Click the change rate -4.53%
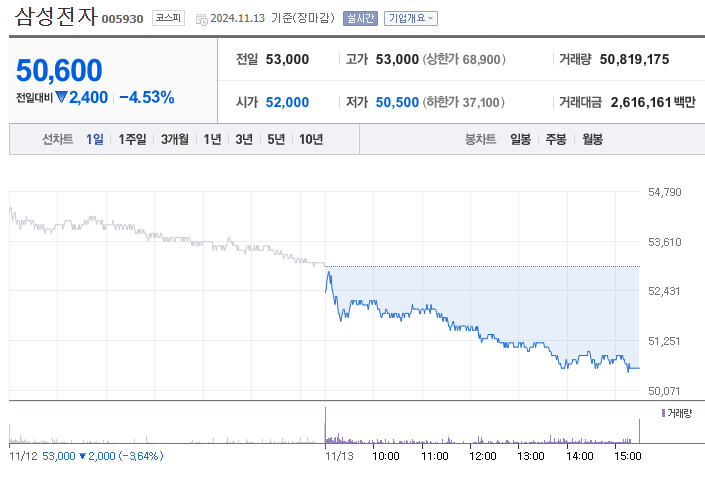Screen dimensions: 705x484 (147, 97)
